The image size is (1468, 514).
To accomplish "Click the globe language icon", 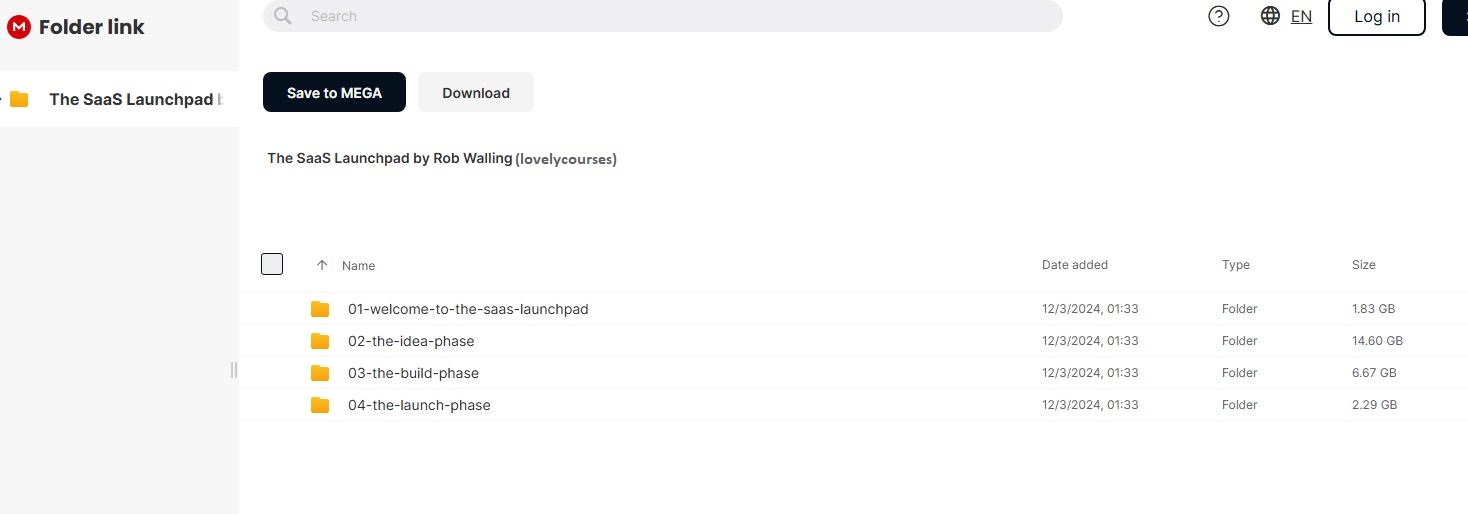I will (x=1270, y=16).
